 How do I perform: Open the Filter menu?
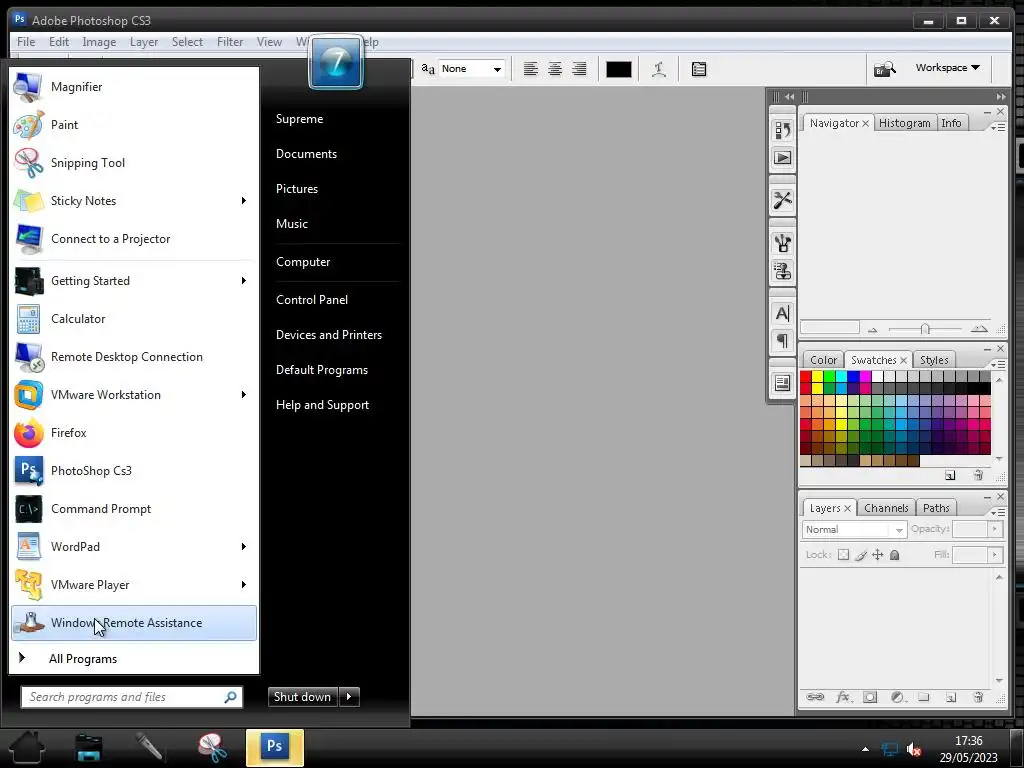(230, 42)
